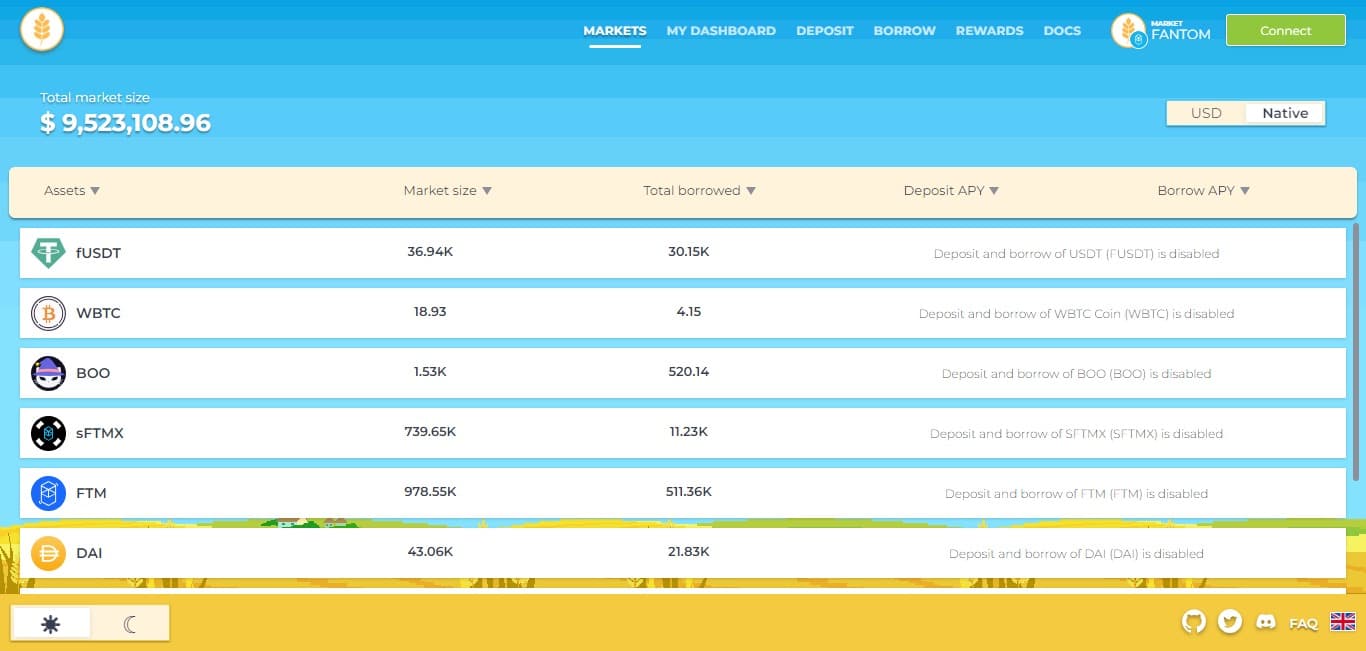
Task: Click the wheat logo home icon
Action: 42,30
